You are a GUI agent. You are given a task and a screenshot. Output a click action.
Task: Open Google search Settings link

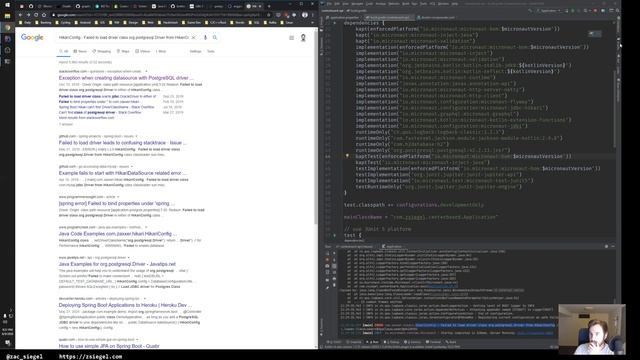click(x=195, y=51)
